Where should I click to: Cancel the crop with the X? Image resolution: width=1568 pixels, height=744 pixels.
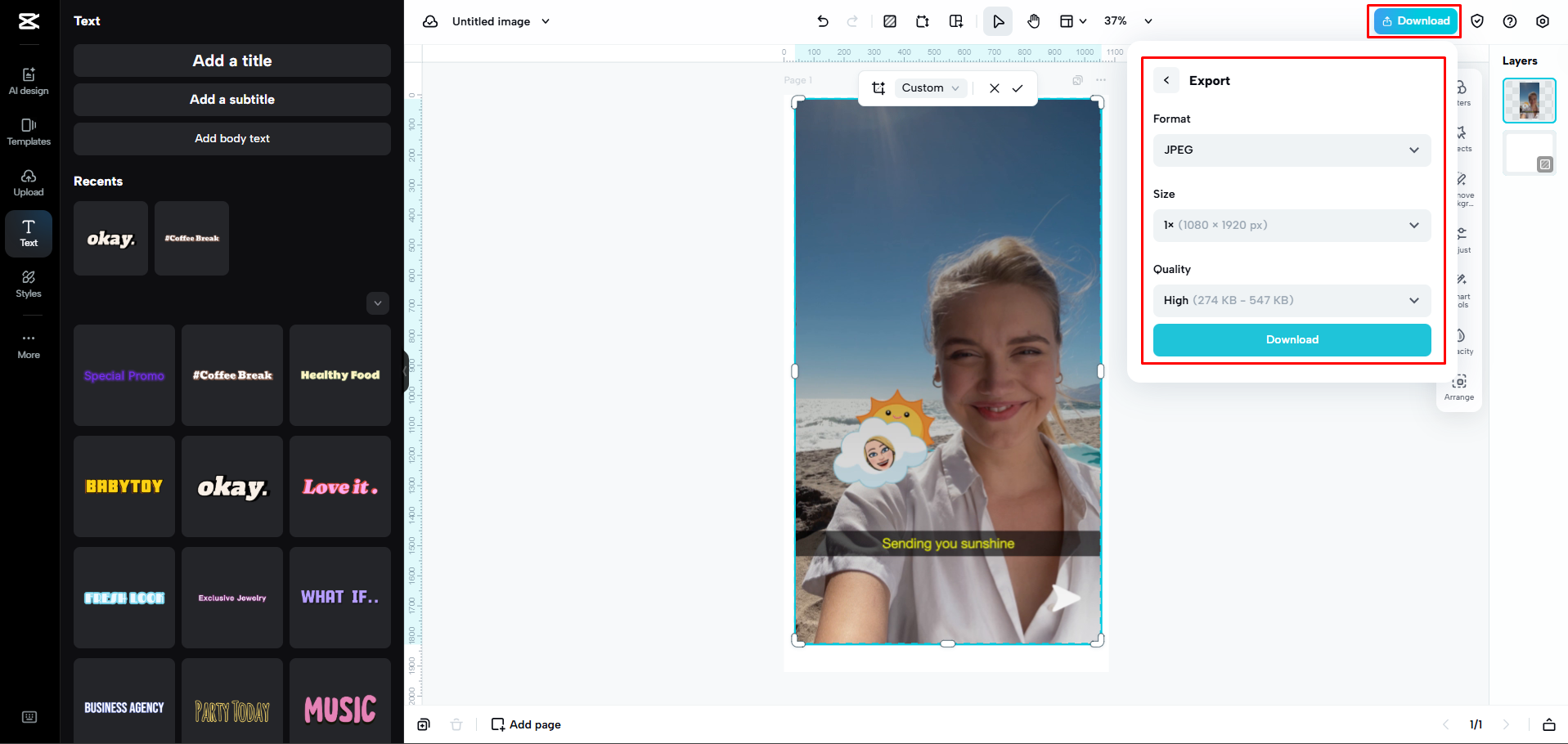click(994, 88)
